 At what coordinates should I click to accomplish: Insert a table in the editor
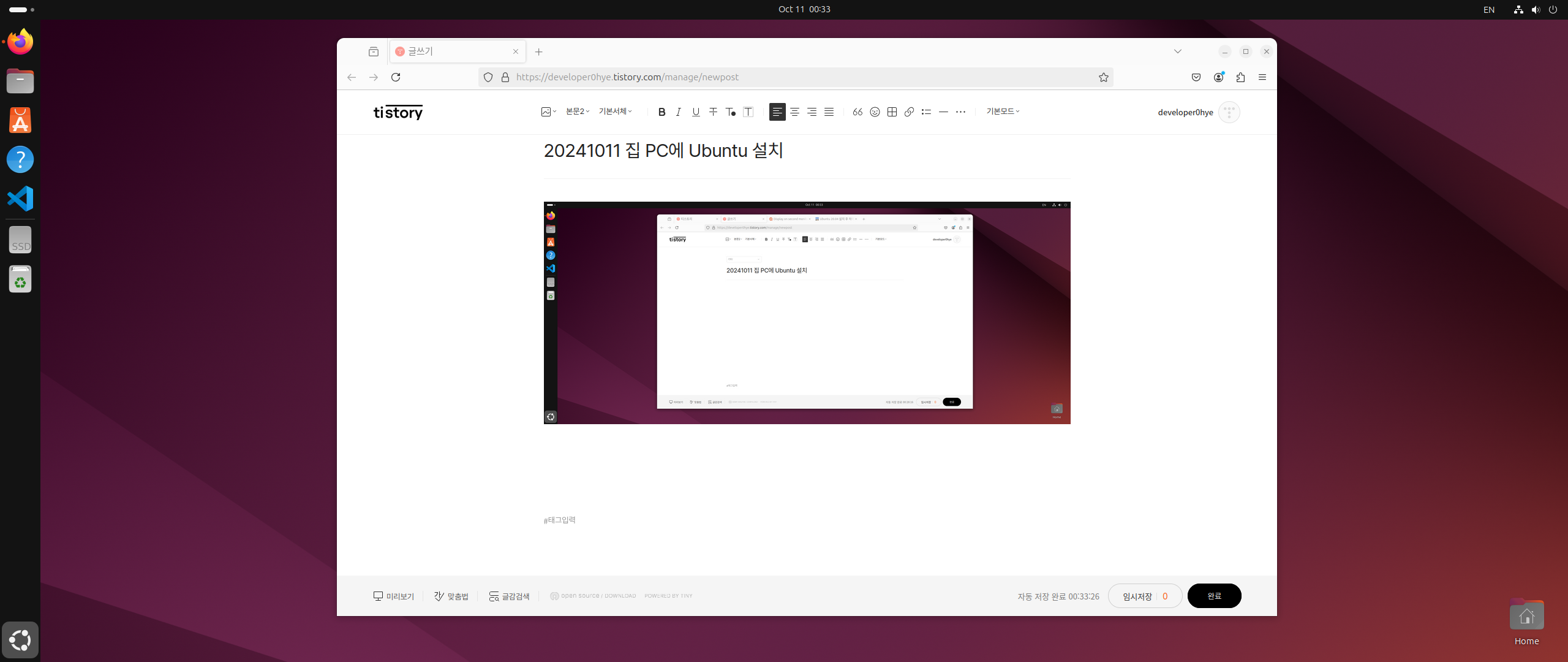[x=892, y=112]
